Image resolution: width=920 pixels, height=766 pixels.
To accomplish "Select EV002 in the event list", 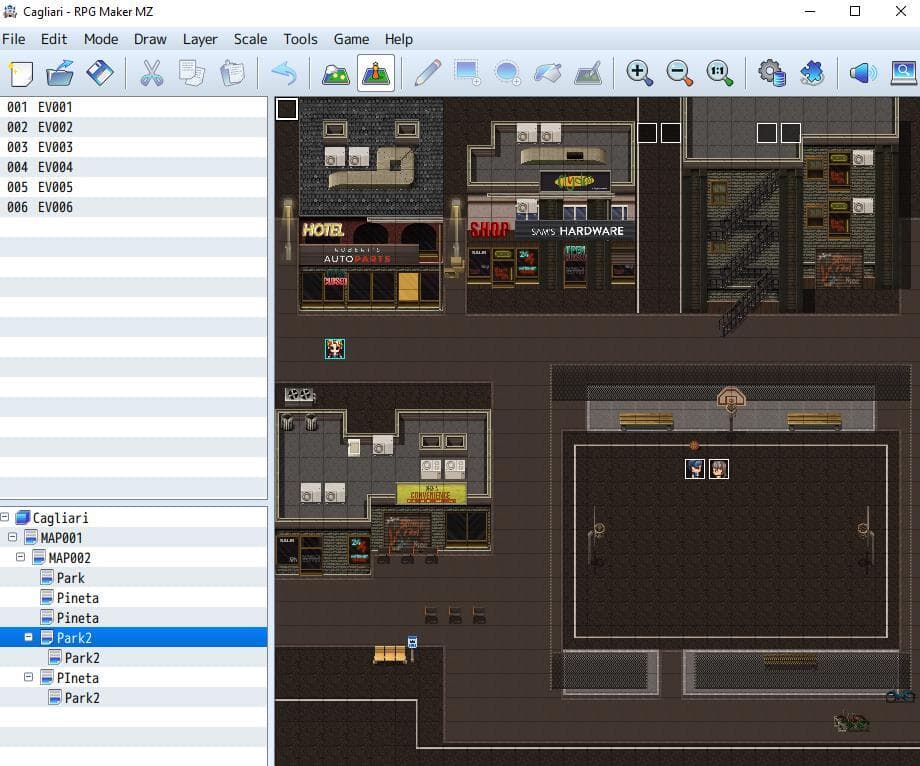I will coord(134,127).
